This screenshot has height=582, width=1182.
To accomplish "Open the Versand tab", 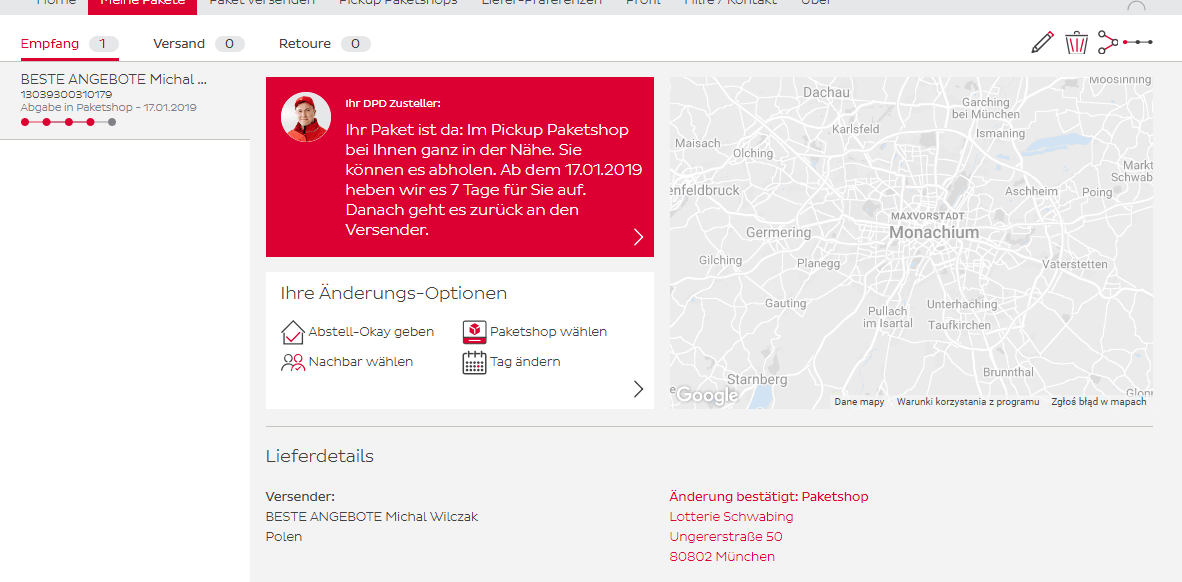I will [x=179, y=44].
